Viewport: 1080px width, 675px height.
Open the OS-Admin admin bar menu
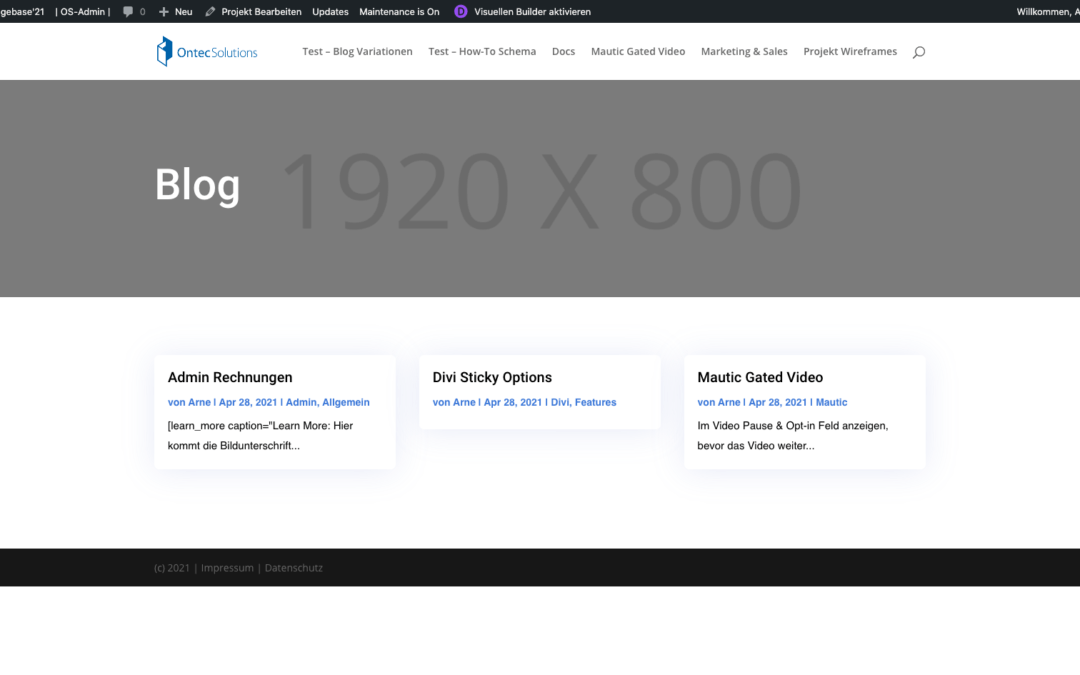point(84,12)
